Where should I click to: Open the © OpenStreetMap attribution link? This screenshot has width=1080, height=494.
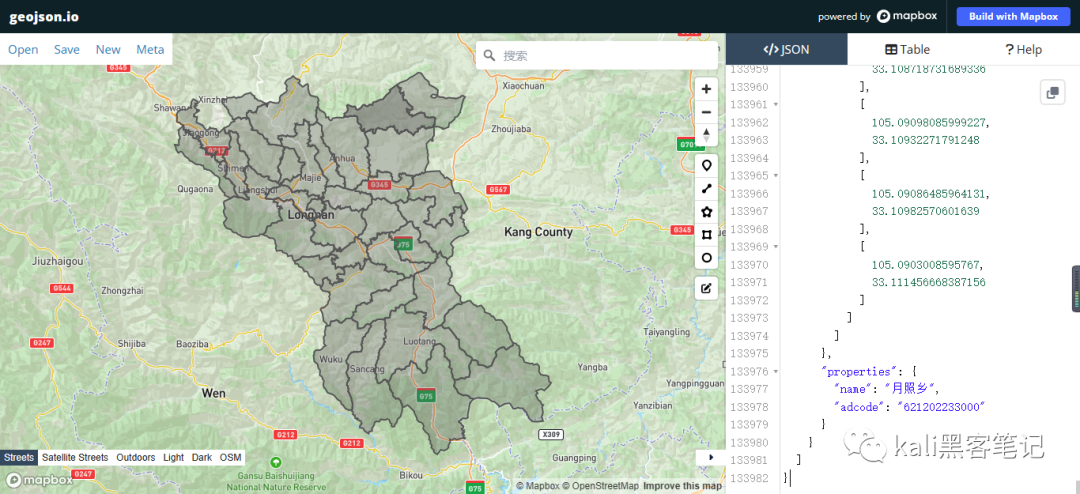600,486
